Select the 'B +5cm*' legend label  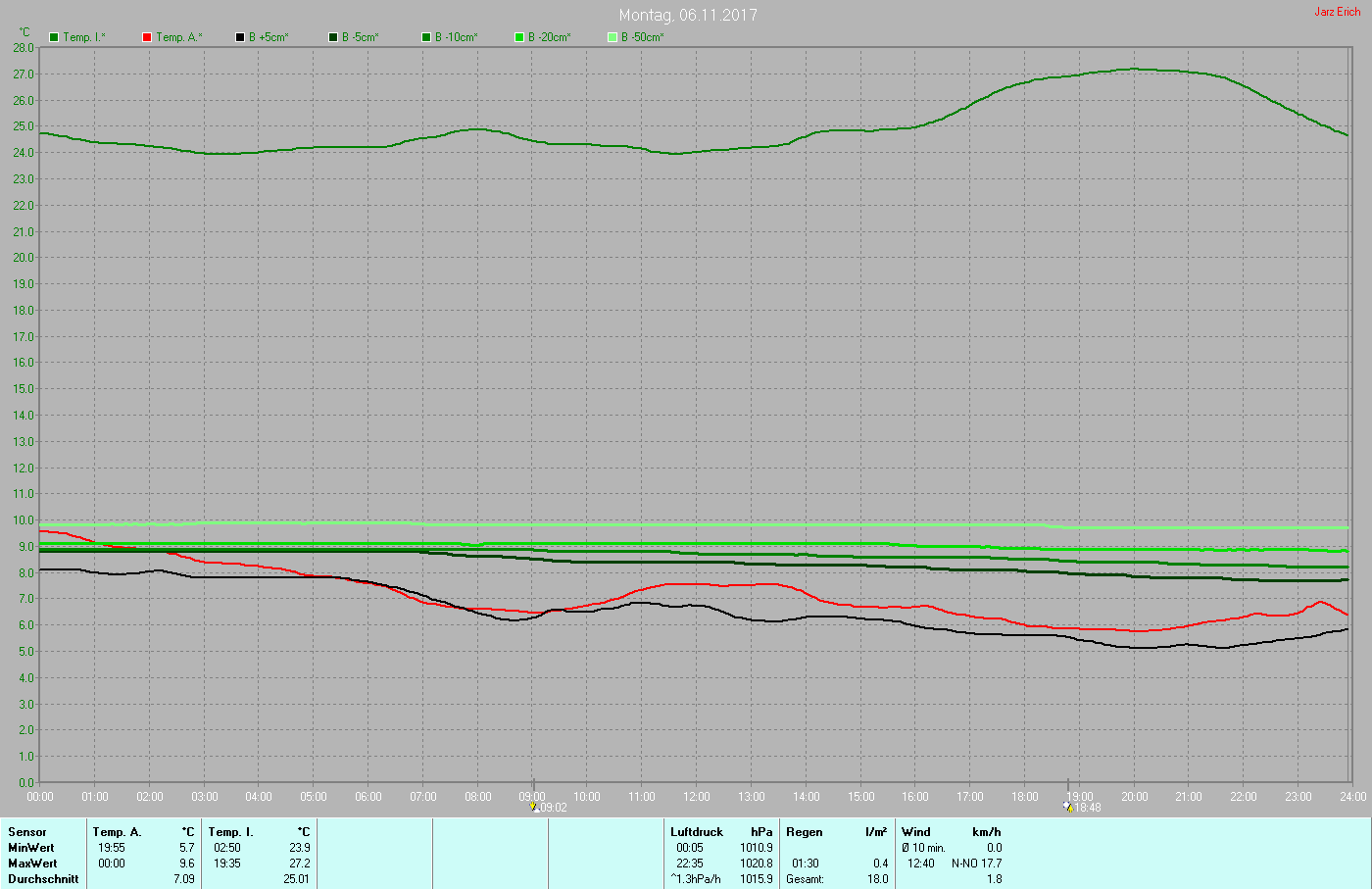click(269, 37)
